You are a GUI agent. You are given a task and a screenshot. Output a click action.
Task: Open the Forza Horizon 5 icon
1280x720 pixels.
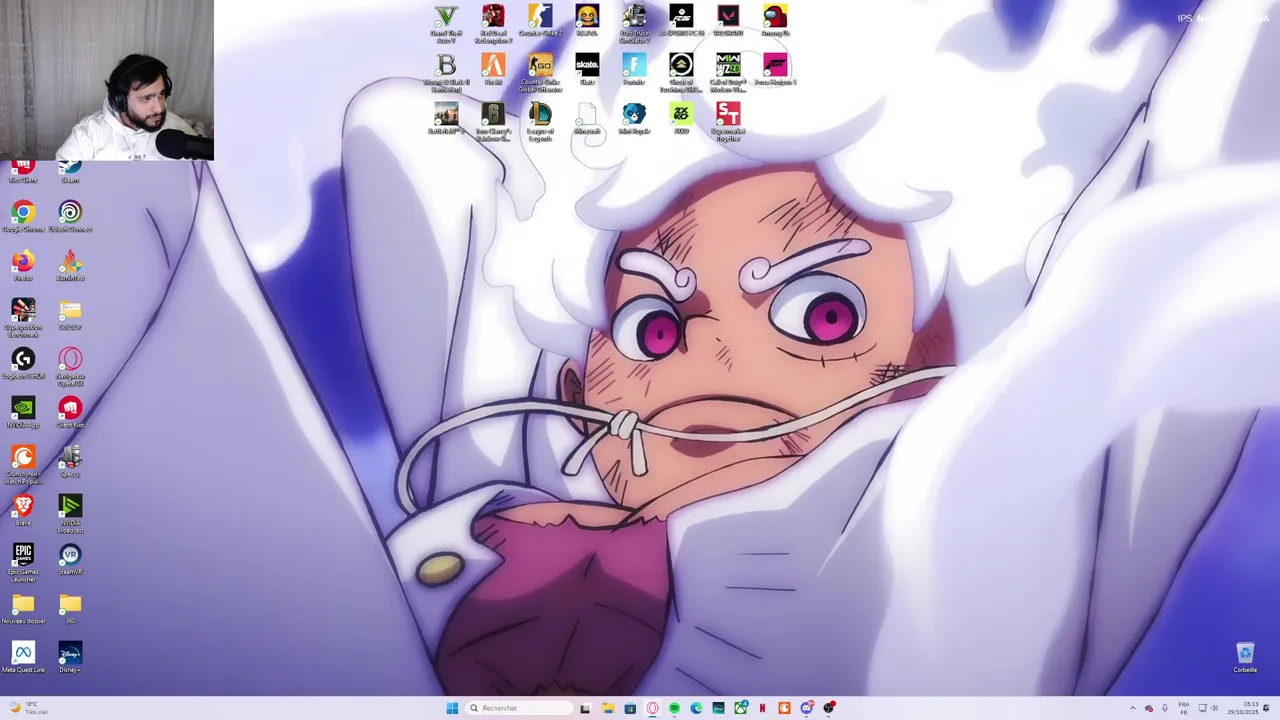[x=775, y=70]
